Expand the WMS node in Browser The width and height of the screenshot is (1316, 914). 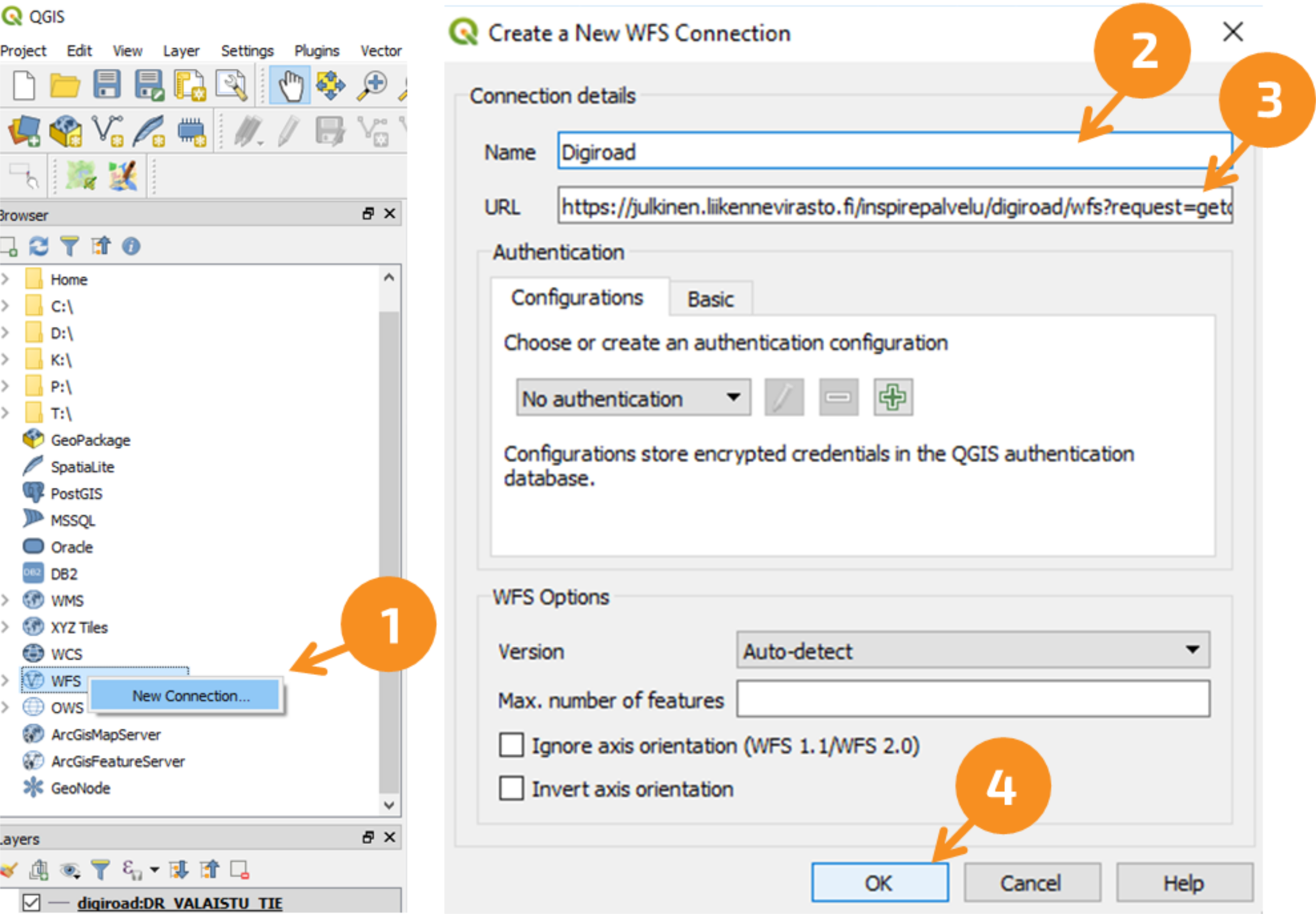[5, 600]
